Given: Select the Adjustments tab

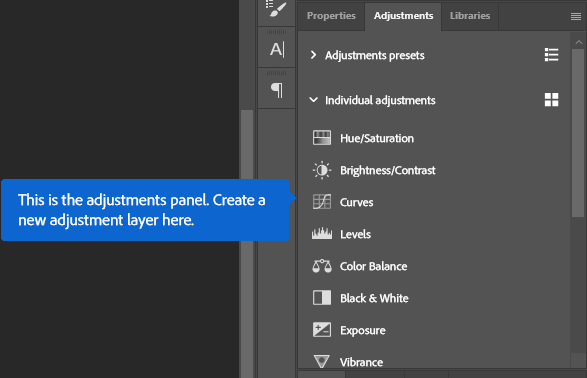Looking at the screenshot, I should (x=403, y=16).
